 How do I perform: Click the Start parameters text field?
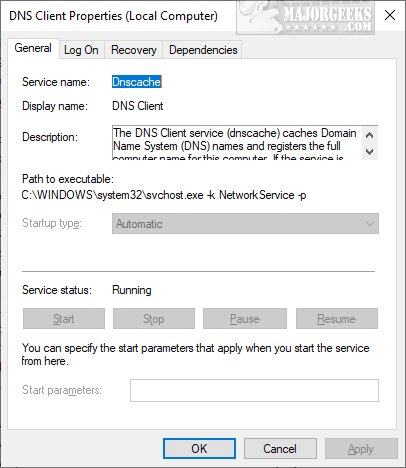click(254, 390)
